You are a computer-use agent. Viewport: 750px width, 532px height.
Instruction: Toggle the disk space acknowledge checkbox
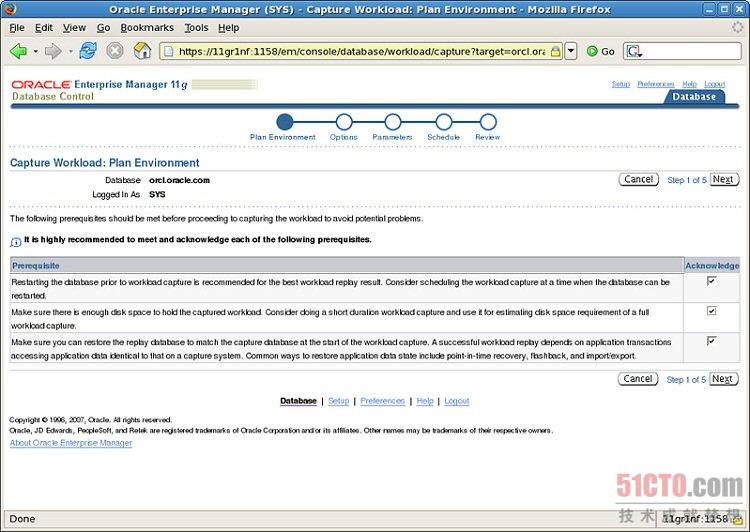(x=711, y=311)
